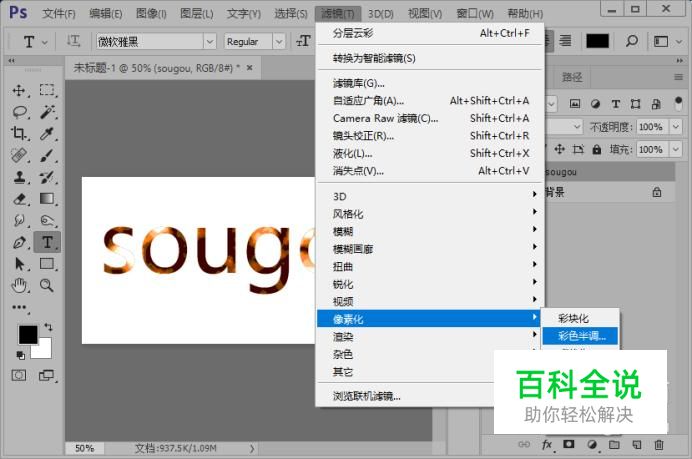692x459 pixels.
Task: Choose 彩色半调... from the submenu
Action: [x=580, y=336]
